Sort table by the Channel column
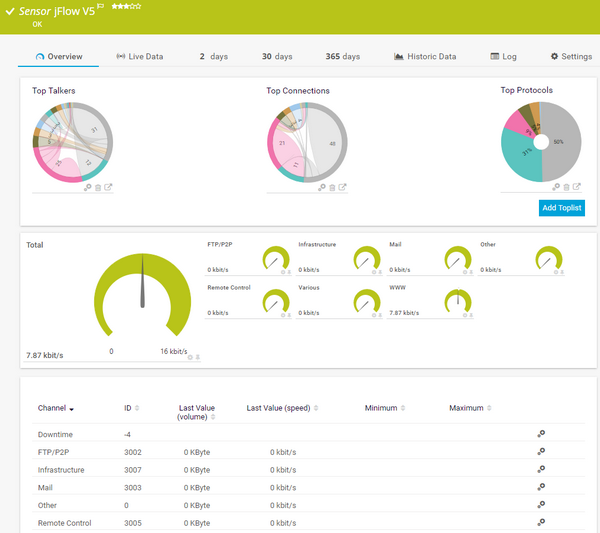The height and width of the screenshot is (533, 600). (x=56, y=408)
